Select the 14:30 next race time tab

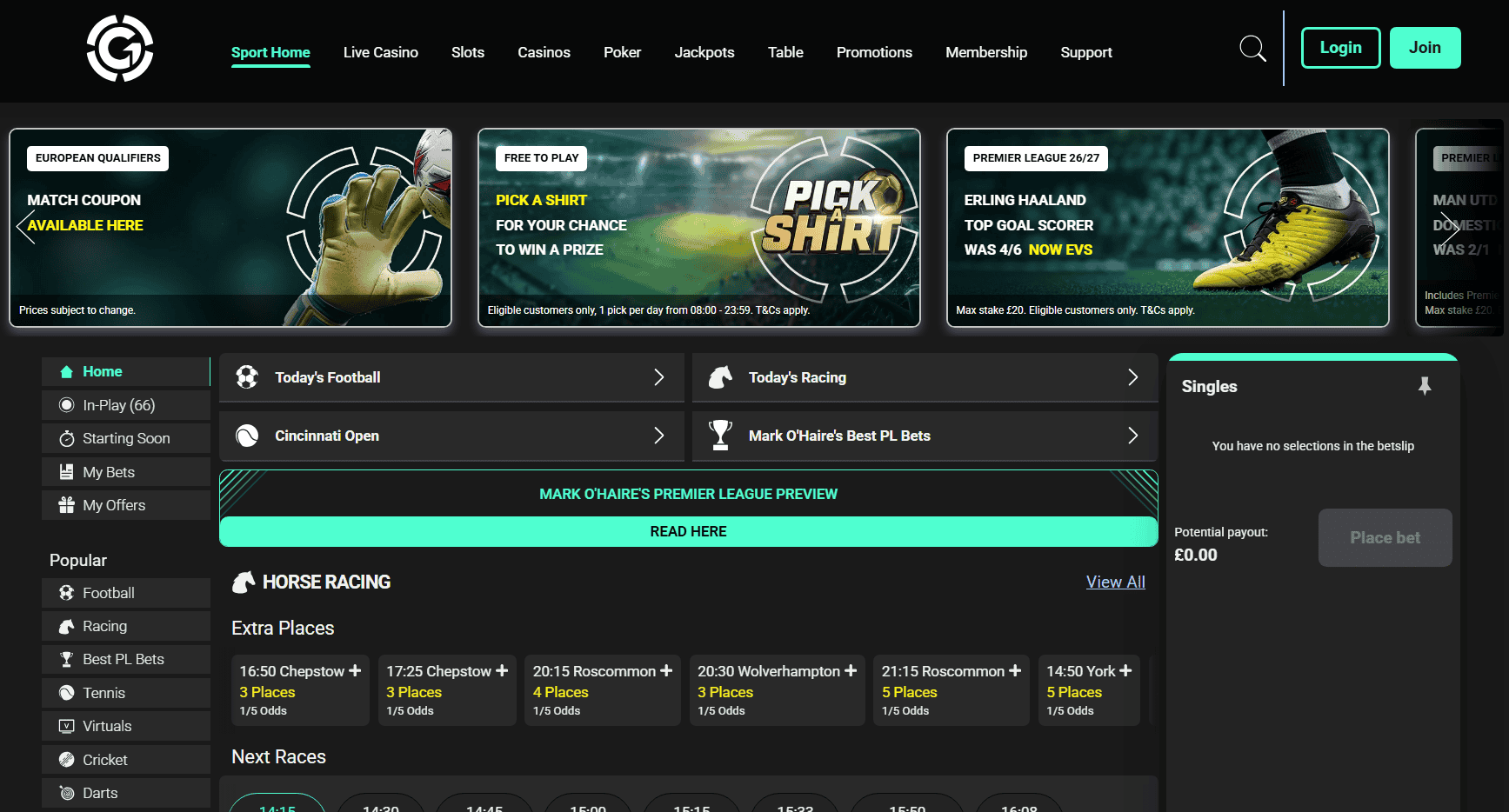coord(381,803)
